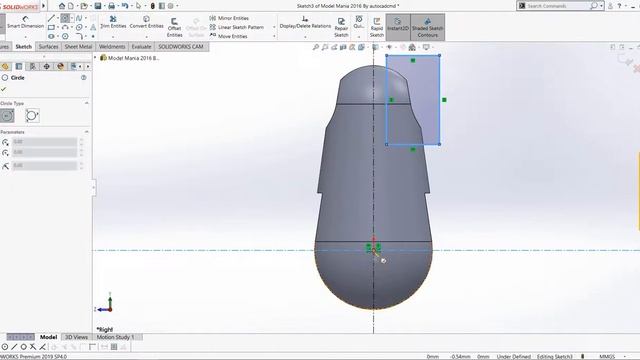Screen dimensions: 640x360
Task: Open the MMGS unit system menu
Action: pyautogui.click(x=607, y=356)
